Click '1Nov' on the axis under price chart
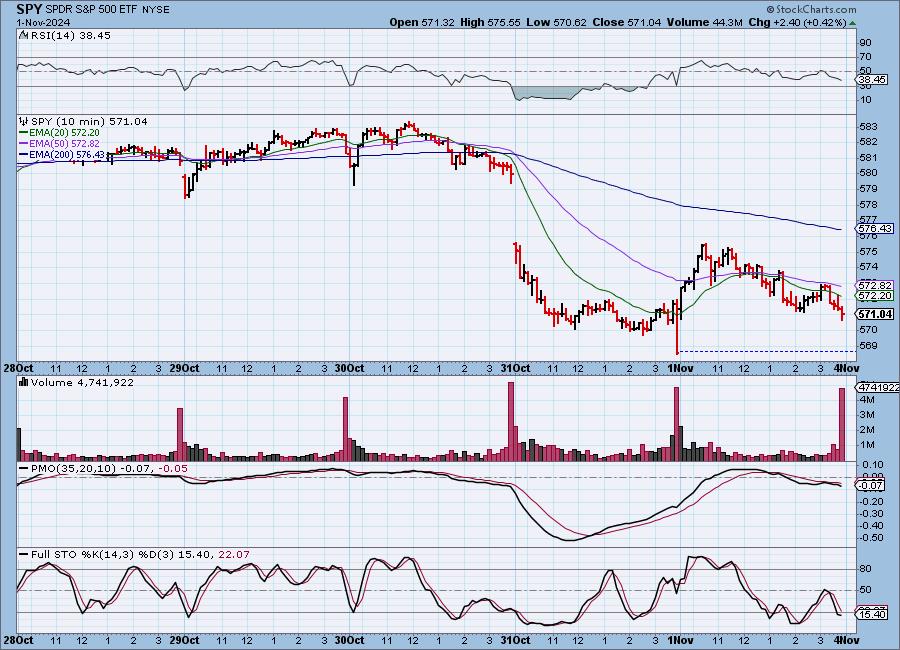Screen dimensions: 900x650 [x=680, y=369]
